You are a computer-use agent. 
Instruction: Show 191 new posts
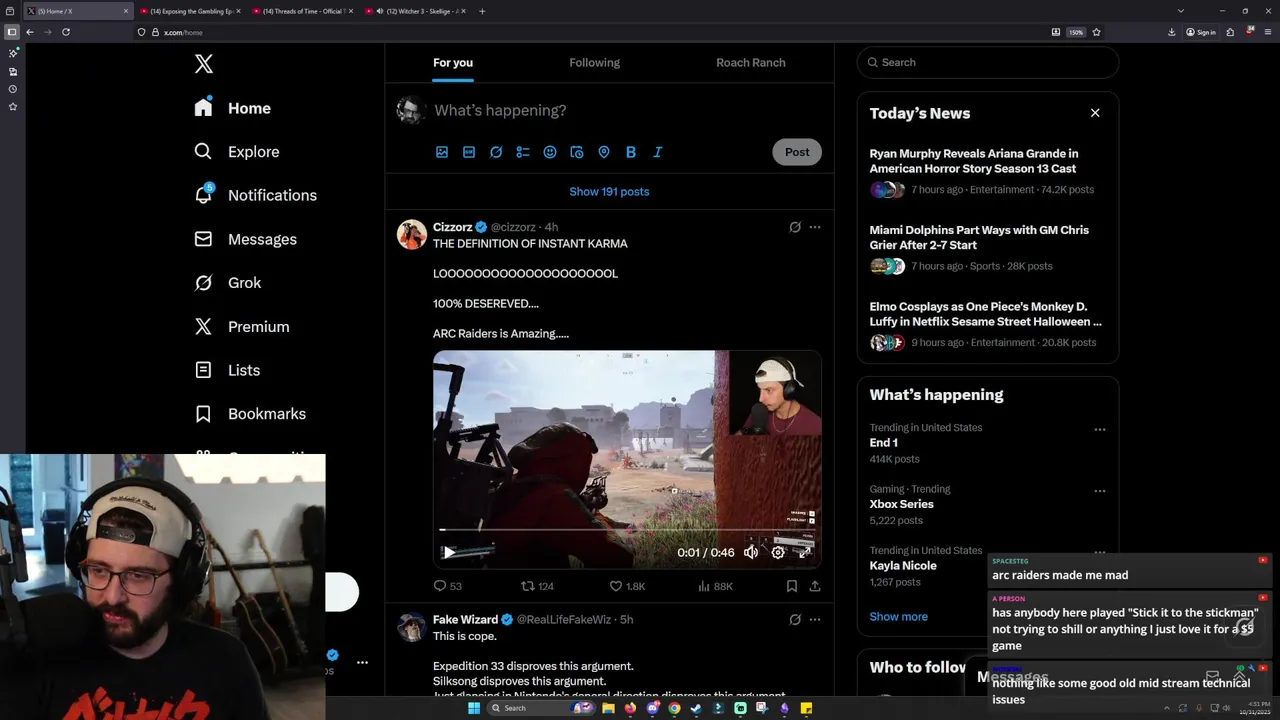(x=609, y=191)
